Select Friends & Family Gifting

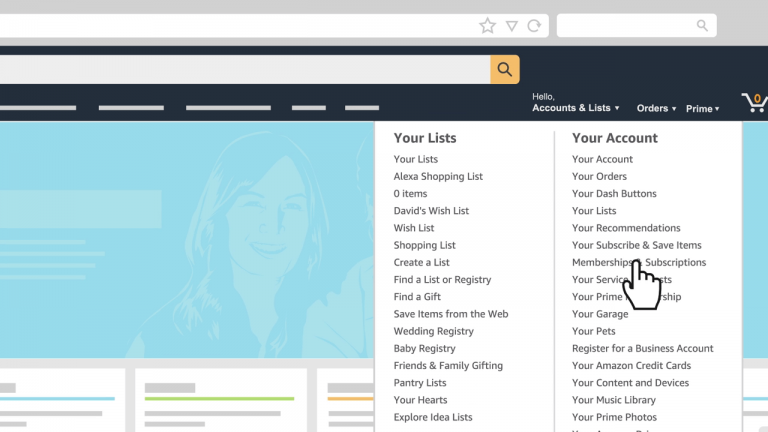(448, 365)
